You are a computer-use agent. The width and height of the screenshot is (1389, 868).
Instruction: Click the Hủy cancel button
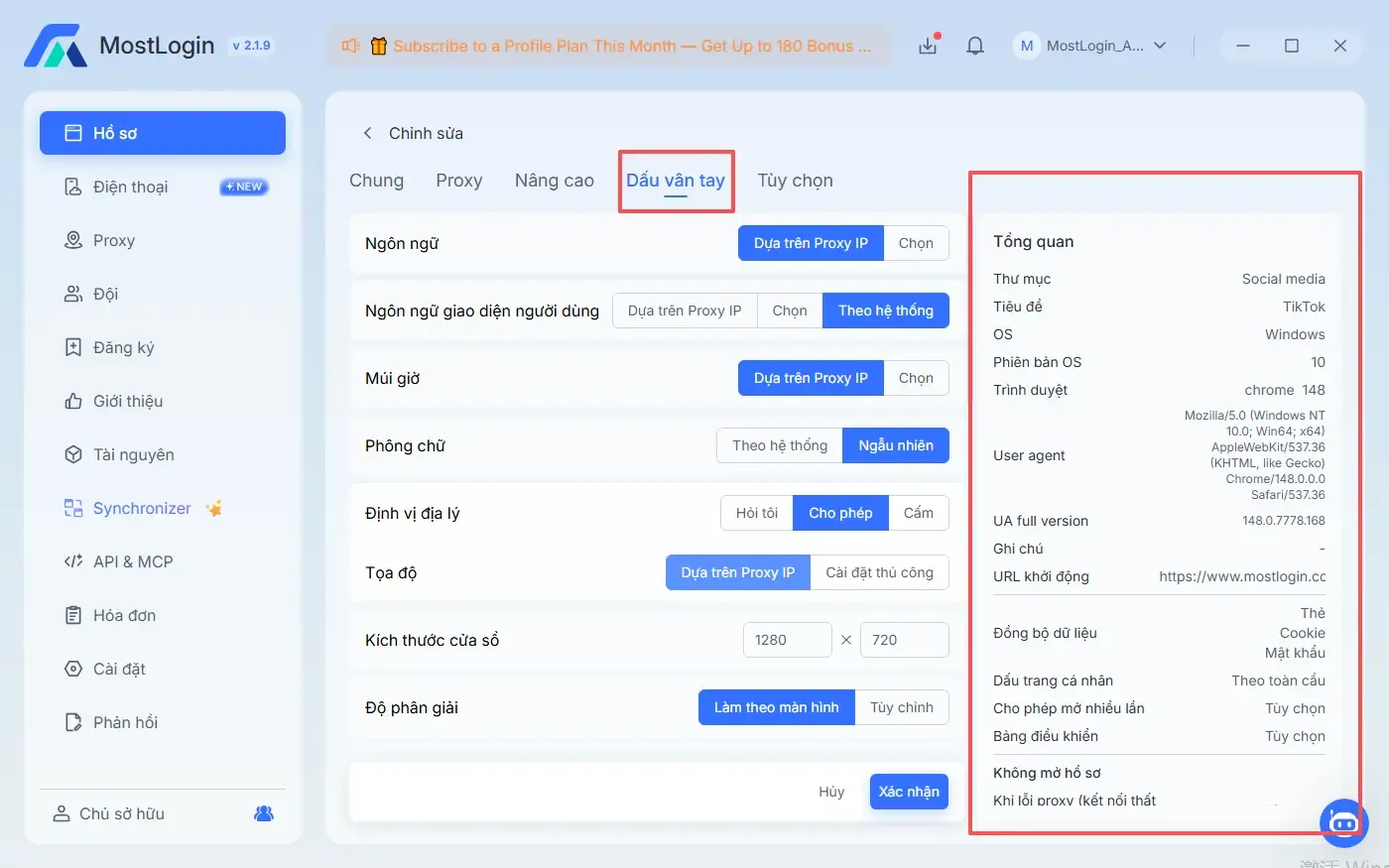831,792
